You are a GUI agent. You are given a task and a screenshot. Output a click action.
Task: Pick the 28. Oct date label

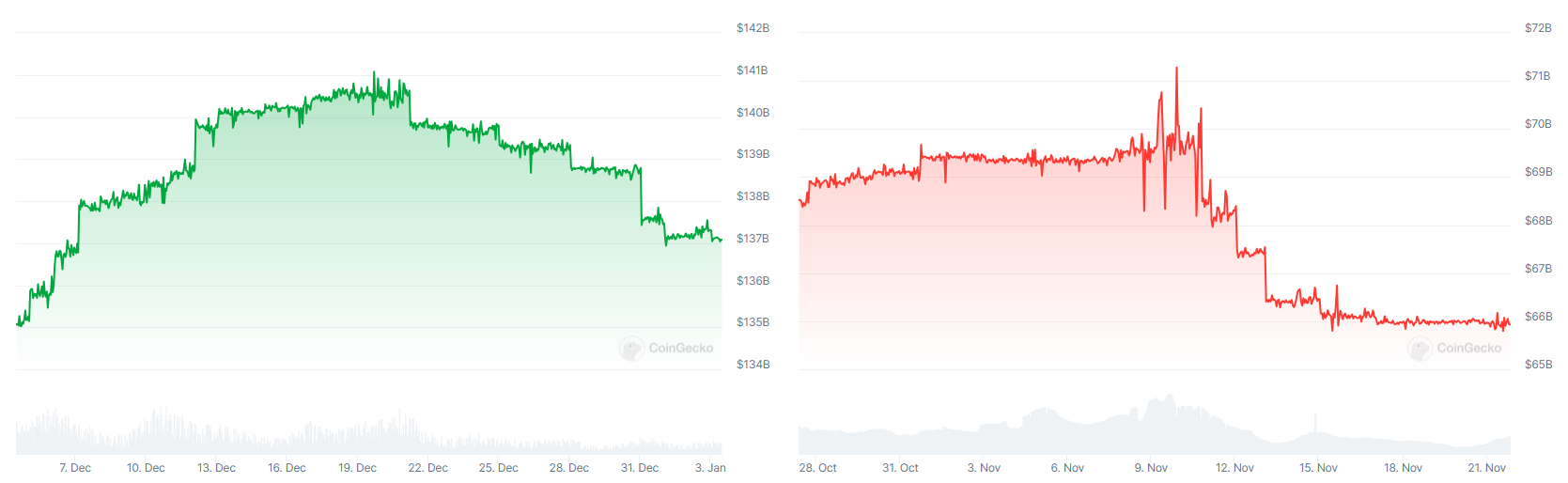point(817,468)
